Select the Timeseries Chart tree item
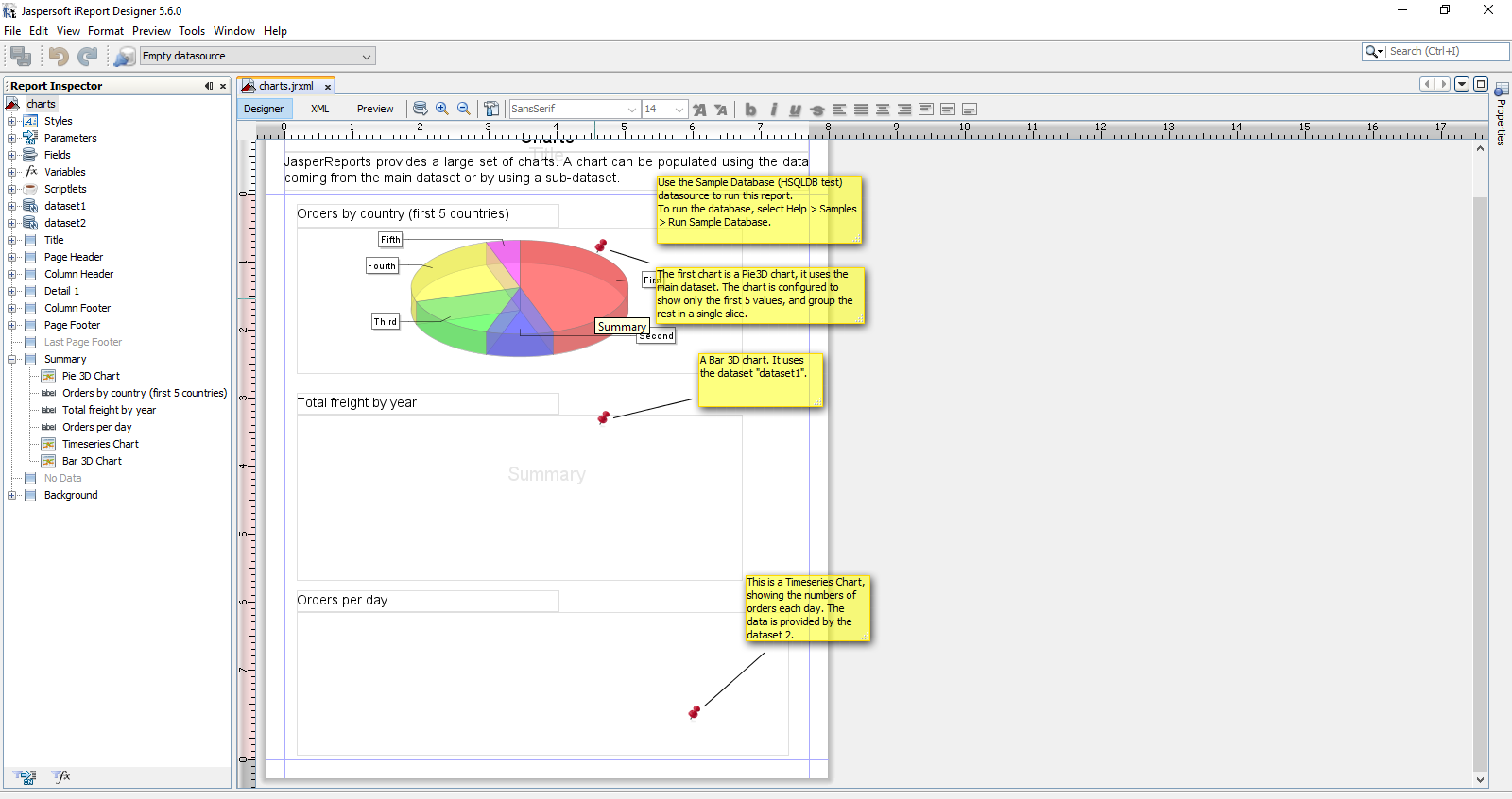Screen dimensions: 1512x799 pyautogui.click(x=100, y=444)
